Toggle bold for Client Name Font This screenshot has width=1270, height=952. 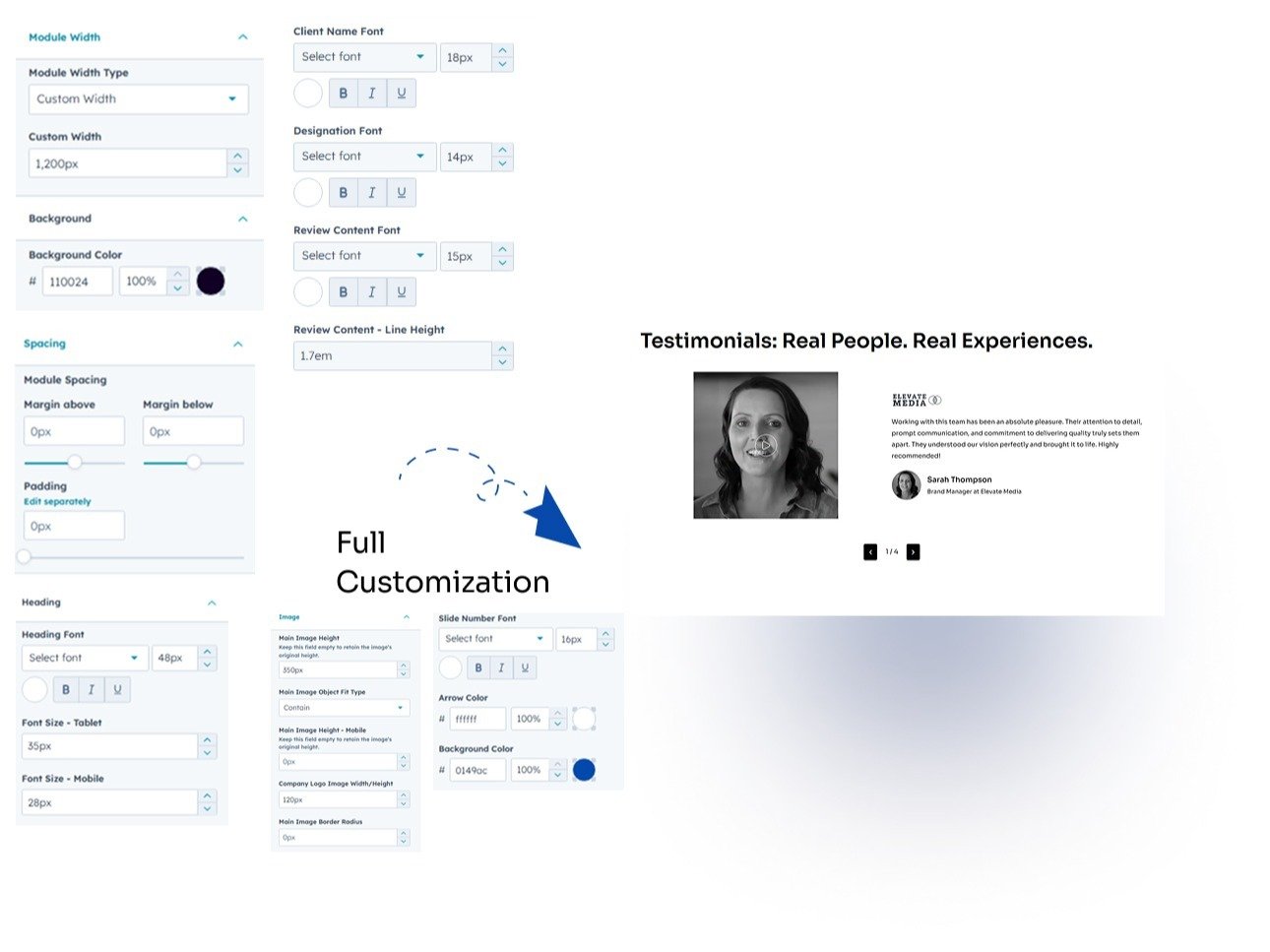coord(343,94)
